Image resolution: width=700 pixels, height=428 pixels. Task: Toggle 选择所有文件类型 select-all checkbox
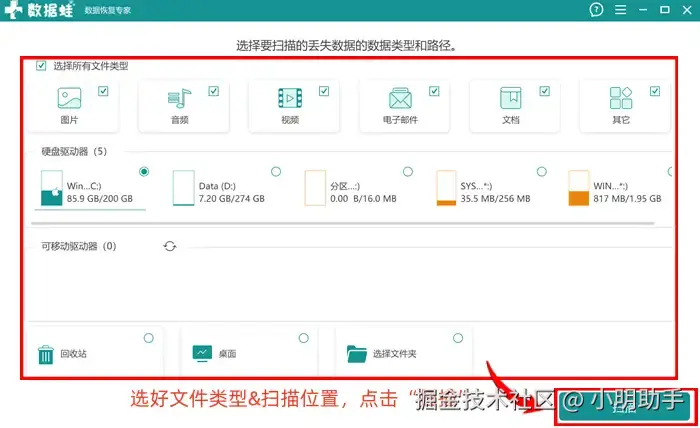pyautogui.click(x=41, y=66)
